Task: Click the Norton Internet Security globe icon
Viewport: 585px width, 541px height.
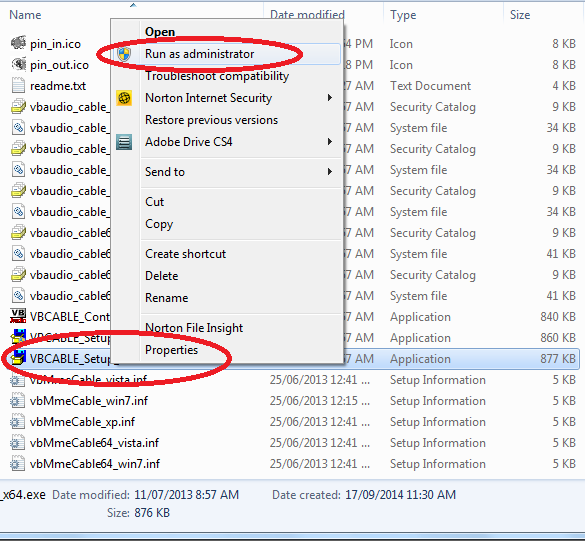Action: [x=124, y=98]
